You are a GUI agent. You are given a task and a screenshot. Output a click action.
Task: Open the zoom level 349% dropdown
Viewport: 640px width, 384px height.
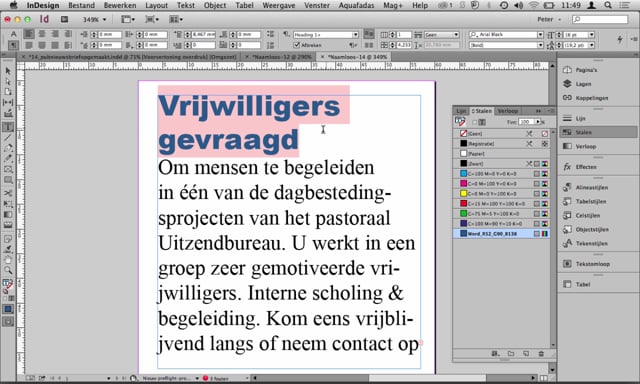pos(104,20)
